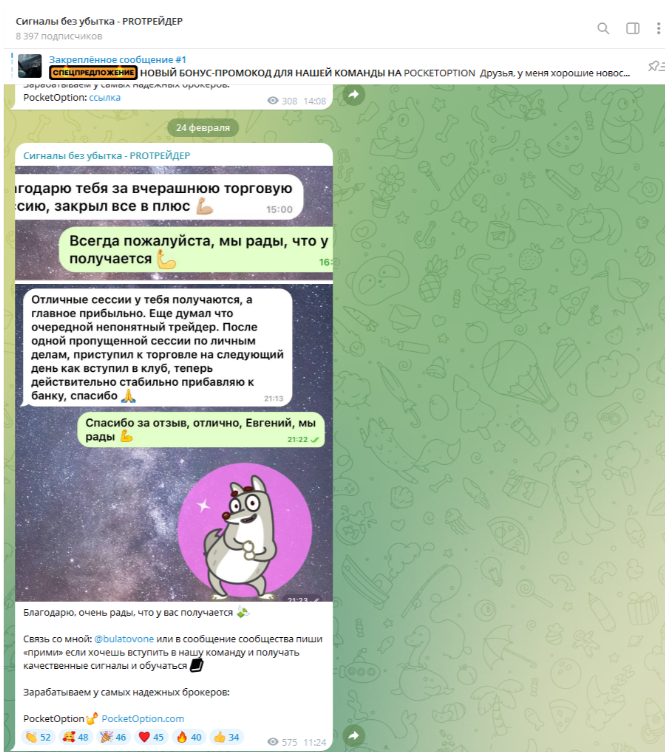The image size is (665, 752).
Task: Add the thumbs up reaction with 34
Action: pyautogui.click(x=227, y=737)
